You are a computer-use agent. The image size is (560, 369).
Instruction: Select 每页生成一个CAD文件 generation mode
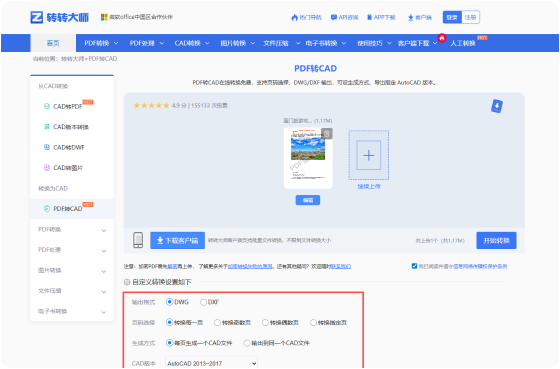tap(169, 343)
